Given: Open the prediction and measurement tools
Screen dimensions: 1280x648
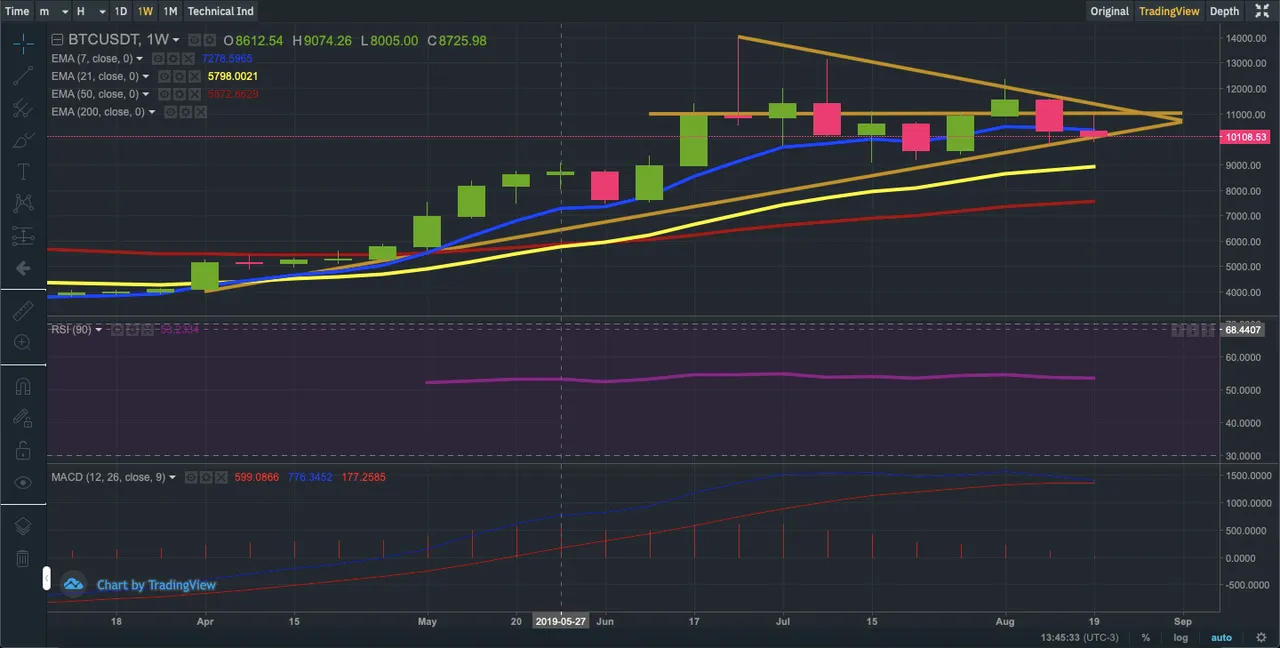Looking at the screenshot, I should click(x=22, y=236).
